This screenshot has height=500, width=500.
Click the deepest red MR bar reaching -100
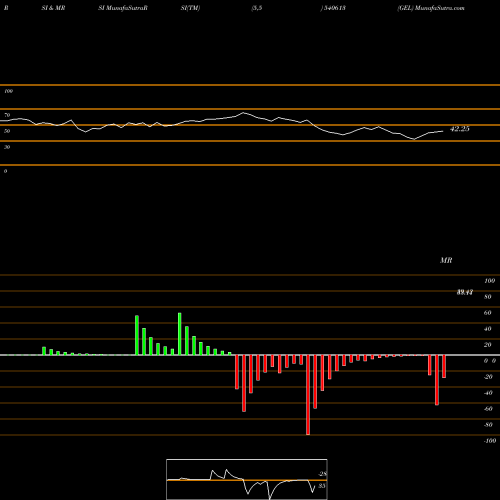pyautogui.click(x=308, y=395)
